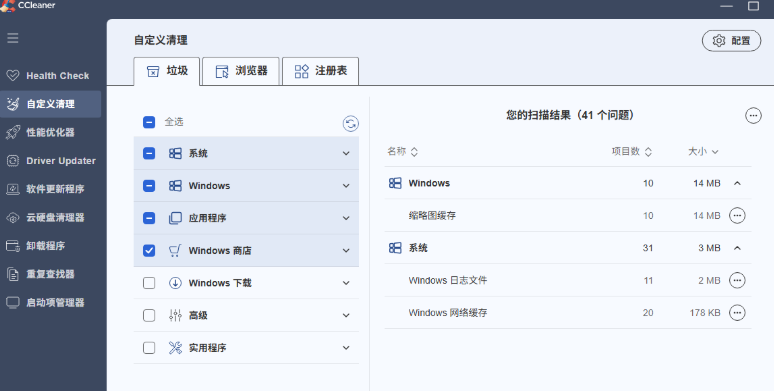The image size is (774, 391).
Task: Toggle the 系统 category checkbox
Action: point(149,154)
